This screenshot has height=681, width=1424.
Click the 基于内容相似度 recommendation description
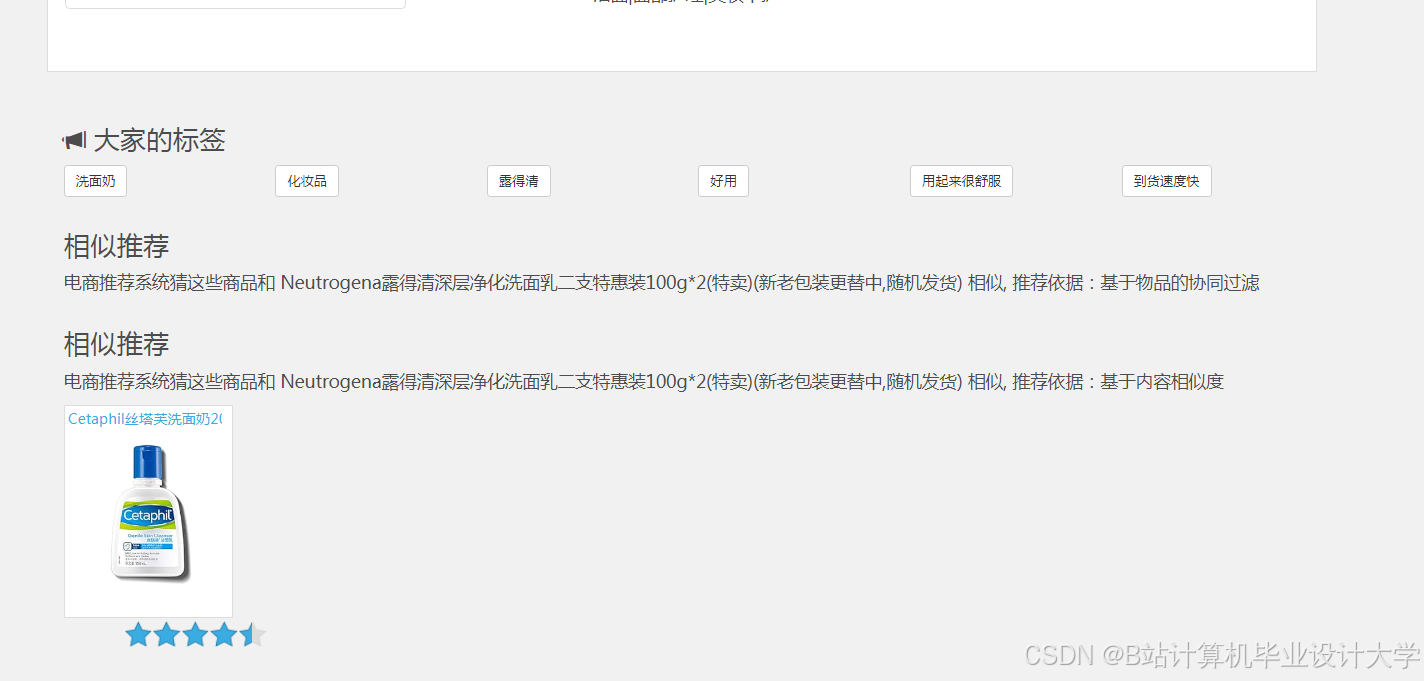[643, 381]
